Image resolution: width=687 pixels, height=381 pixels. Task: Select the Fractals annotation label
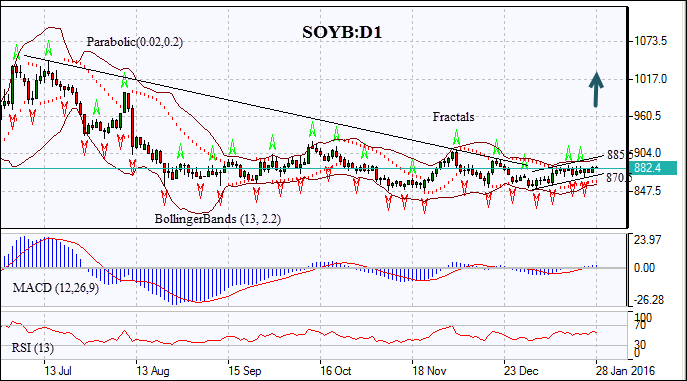[453, 117]
